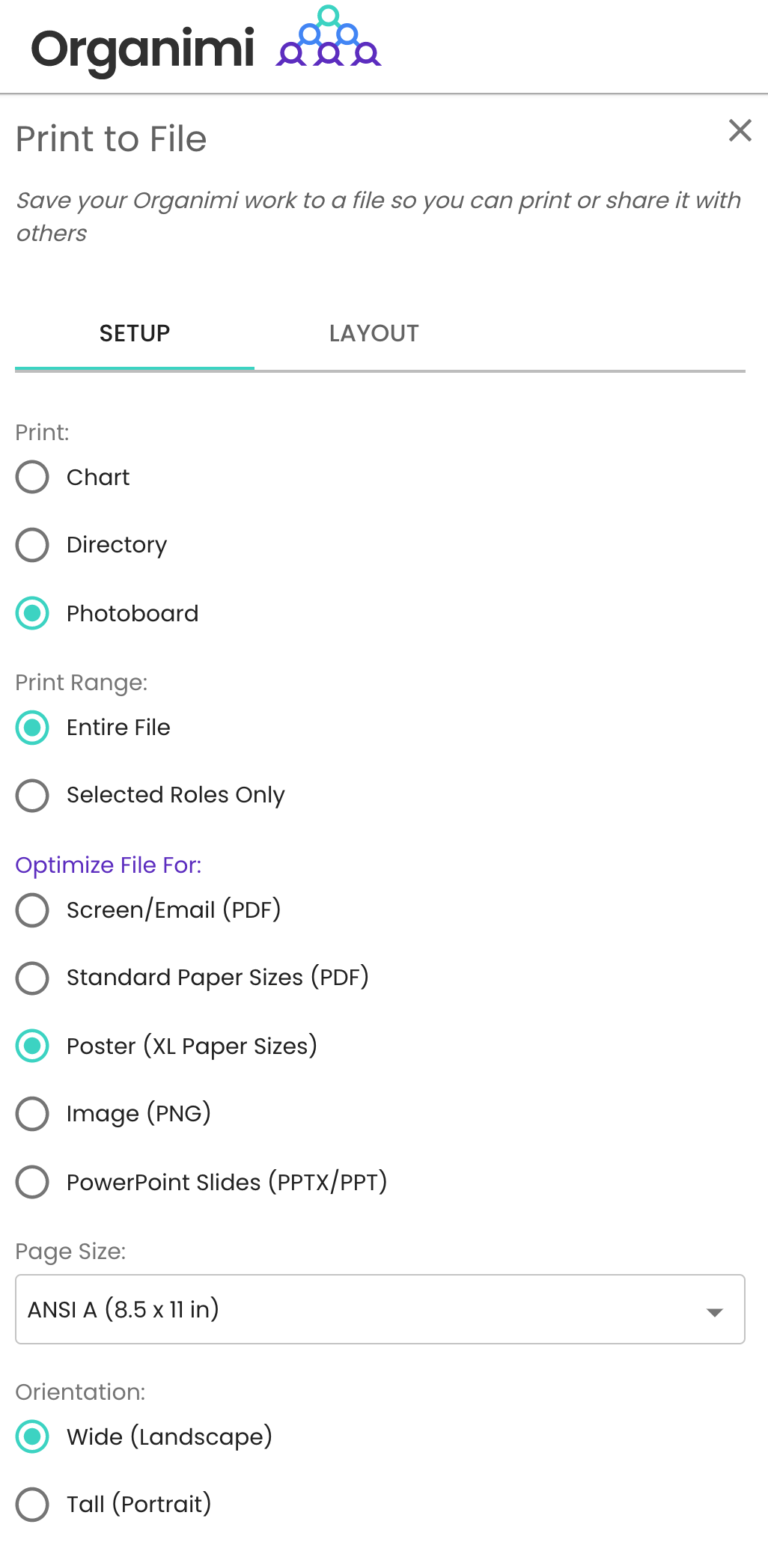
Task: Click the Page Size dropdown arrow
Action: [x=715, y=1308]
